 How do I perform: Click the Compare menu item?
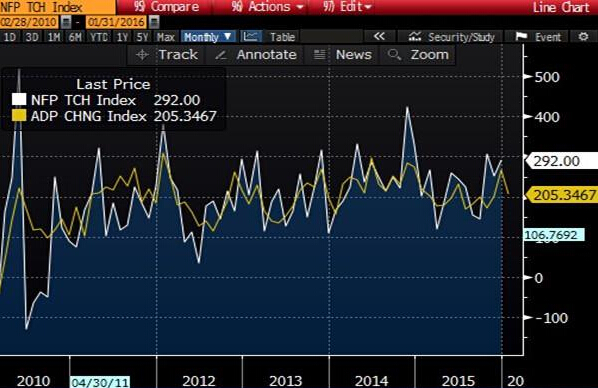167,6
